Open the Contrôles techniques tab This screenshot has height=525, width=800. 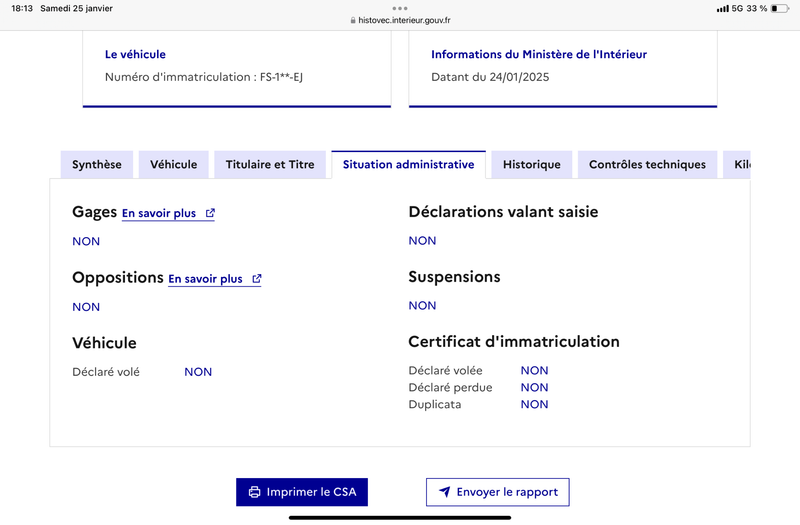click(x=647, y=164)
